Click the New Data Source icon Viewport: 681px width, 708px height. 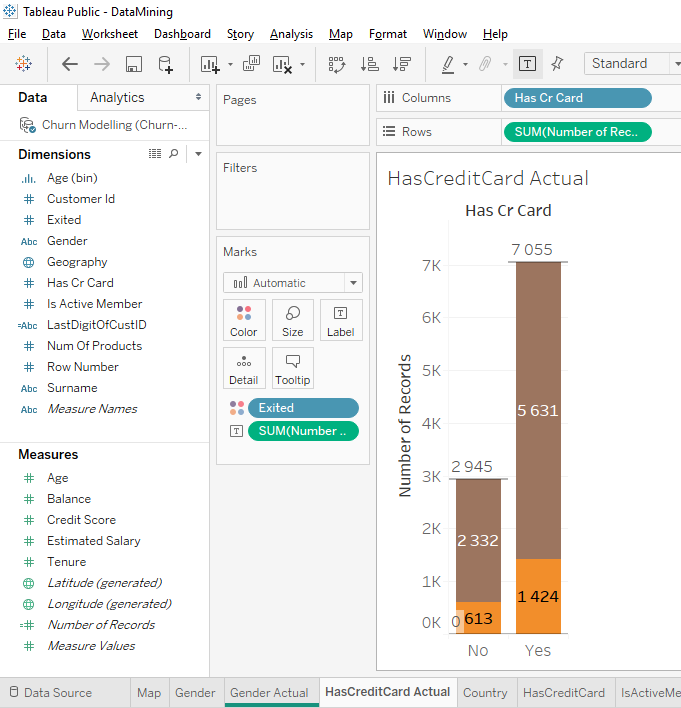166,64
